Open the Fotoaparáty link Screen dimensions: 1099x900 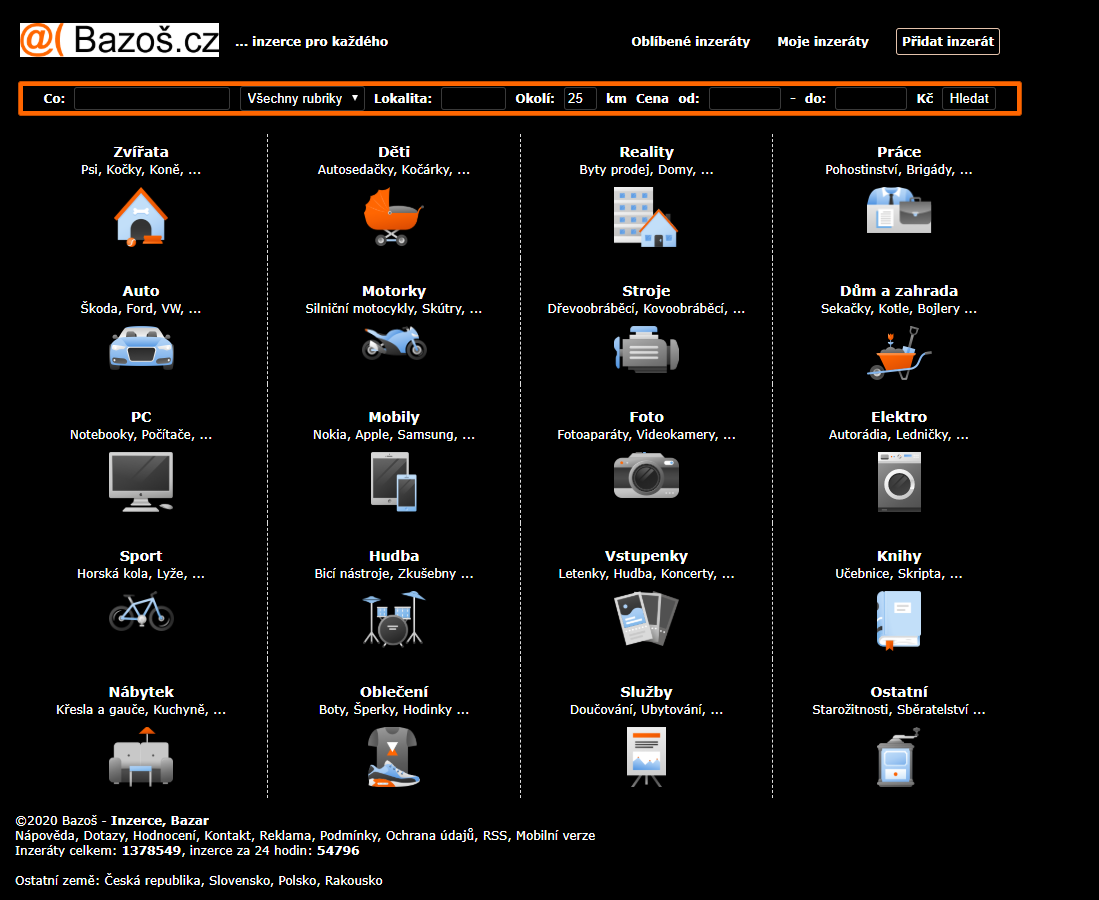pyautogui.click(x=593, y=435)
